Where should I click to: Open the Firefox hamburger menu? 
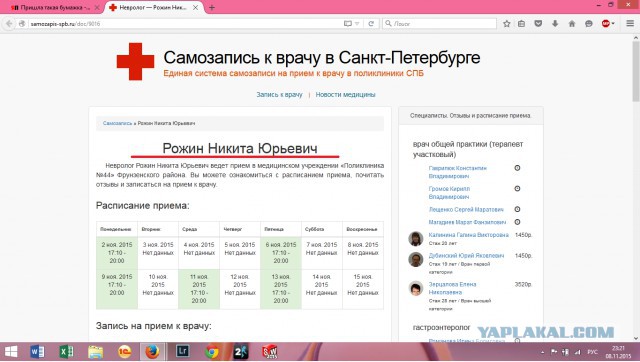[x=630, y=24]
